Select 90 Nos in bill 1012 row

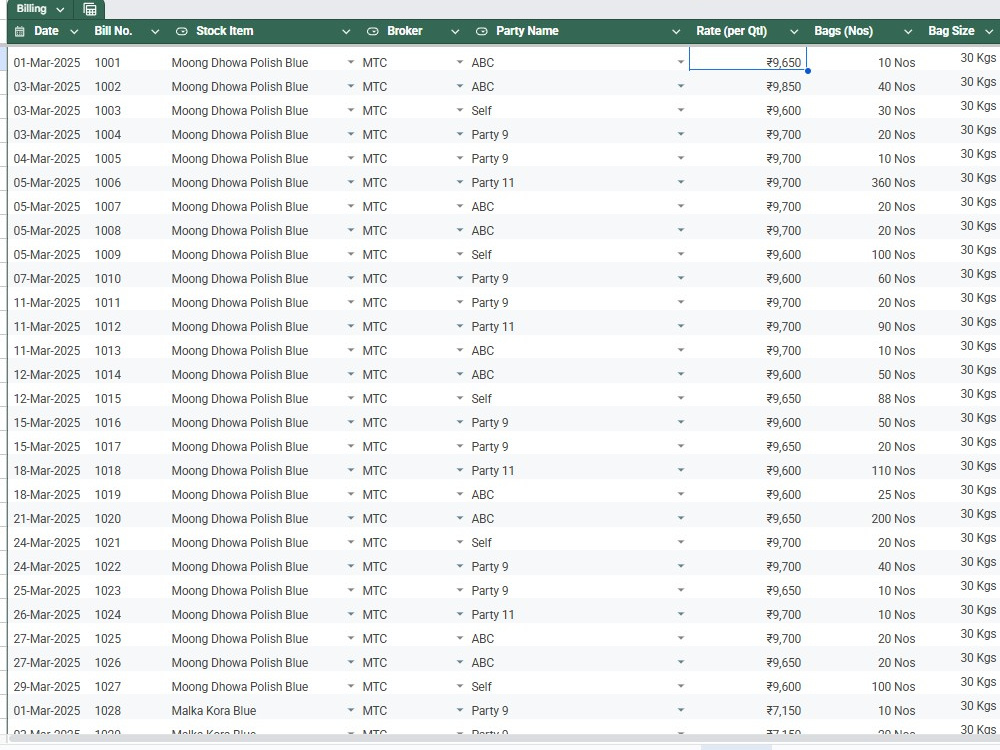[x=896, y=327]
